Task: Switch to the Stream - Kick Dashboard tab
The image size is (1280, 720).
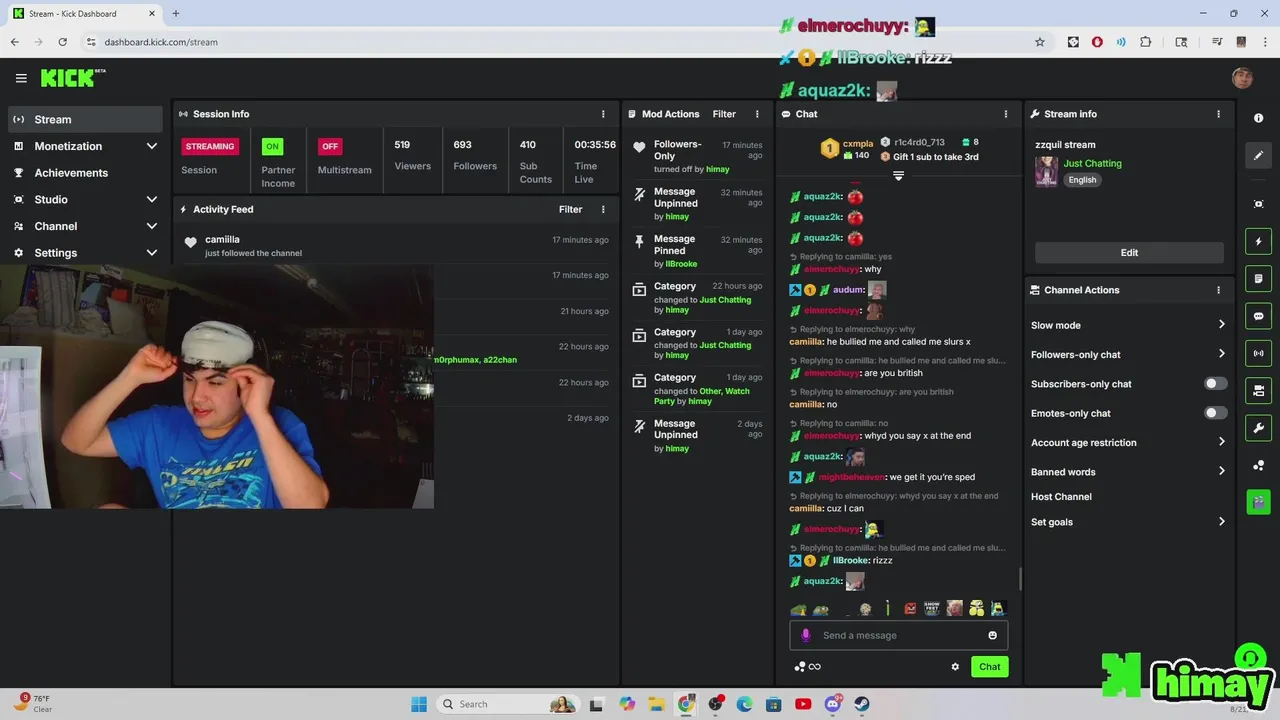Action: click(x=83, y=14)
